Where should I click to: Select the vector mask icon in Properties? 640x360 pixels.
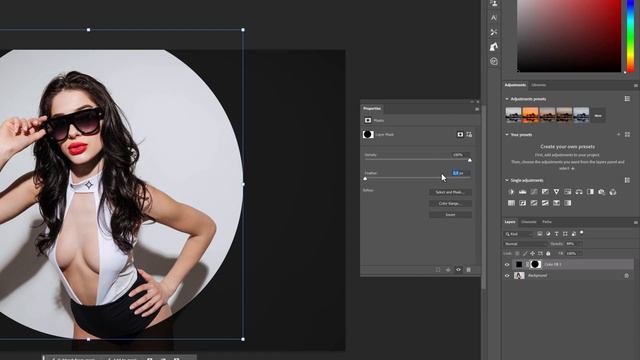[x=469, y=134]
